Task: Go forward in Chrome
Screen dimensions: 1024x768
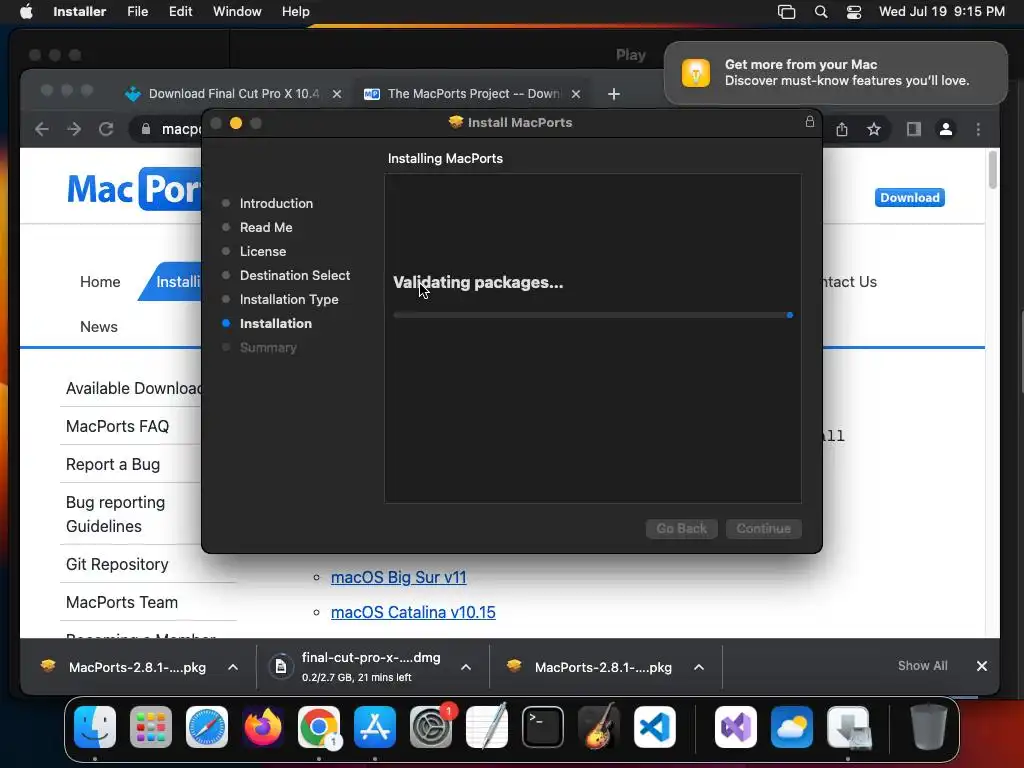Action: tap(74, 129)
